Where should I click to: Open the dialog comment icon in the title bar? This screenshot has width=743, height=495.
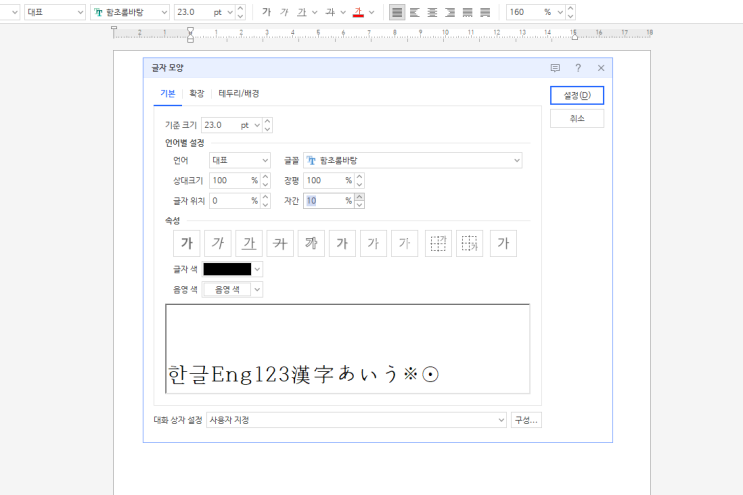tap(555, 68)
